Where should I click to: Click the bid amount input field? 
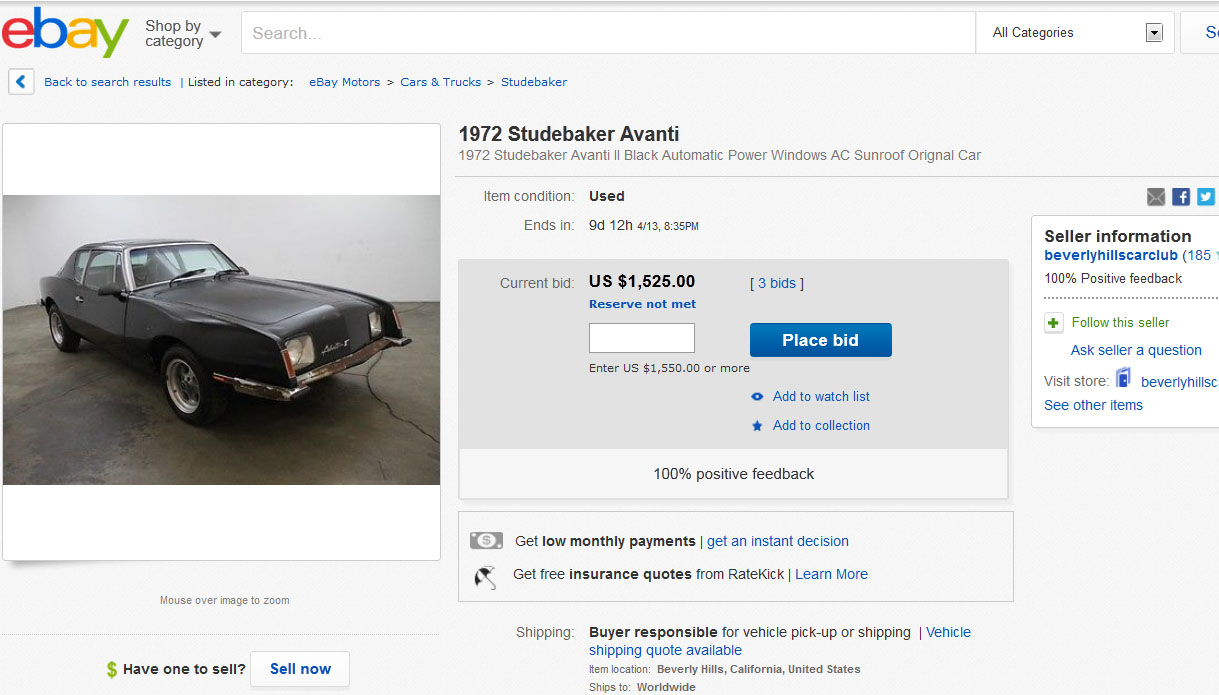[641, 338]
